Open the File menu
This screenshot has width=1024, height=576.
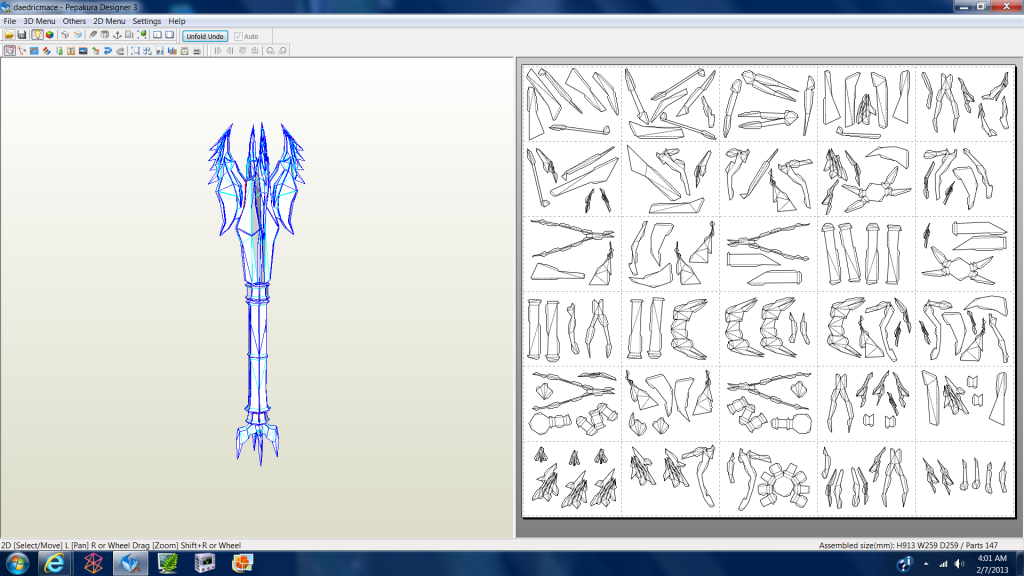pyautogui.click(x=10, y=21)
